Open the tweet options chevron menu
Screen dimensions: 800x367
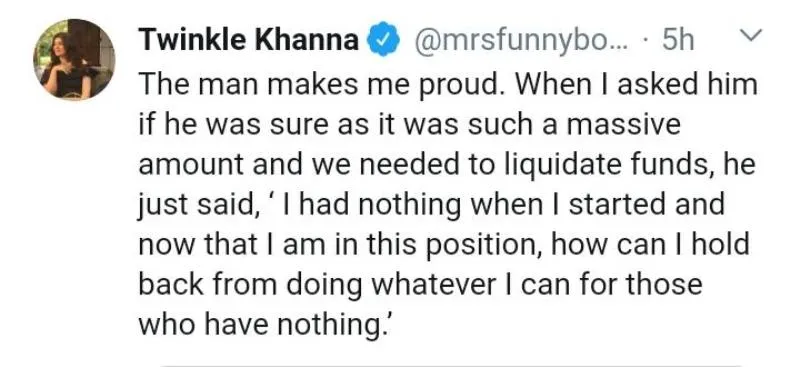(750, 35)
